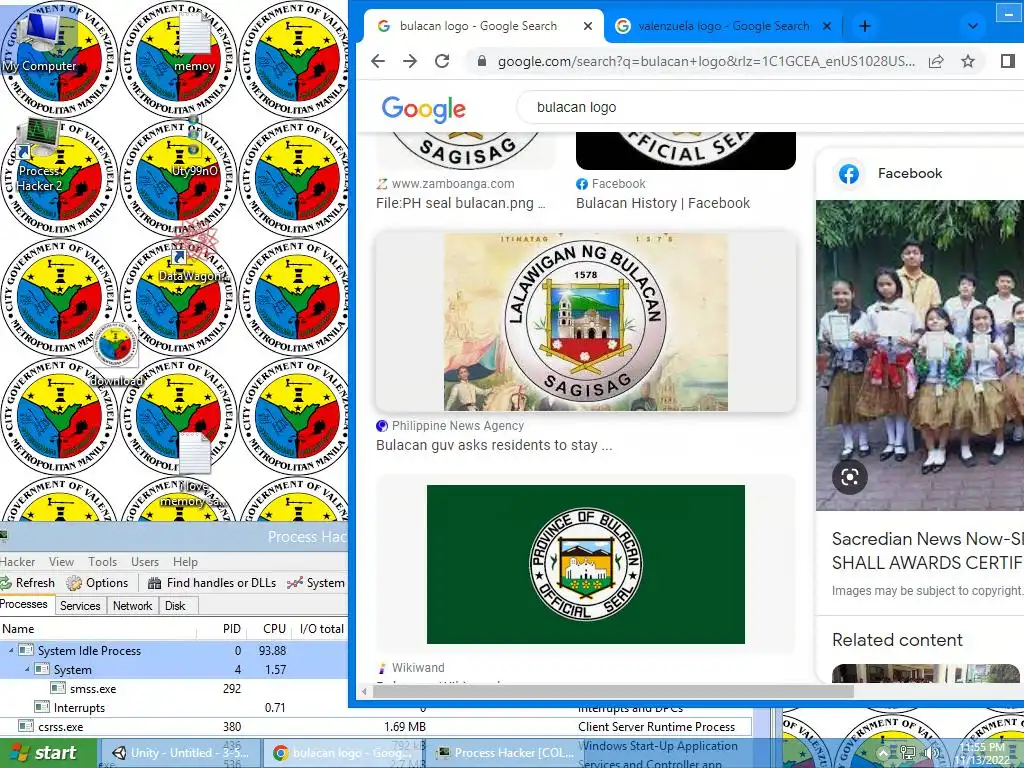Open Options in Process Hacker toolbar

point(98,583)
